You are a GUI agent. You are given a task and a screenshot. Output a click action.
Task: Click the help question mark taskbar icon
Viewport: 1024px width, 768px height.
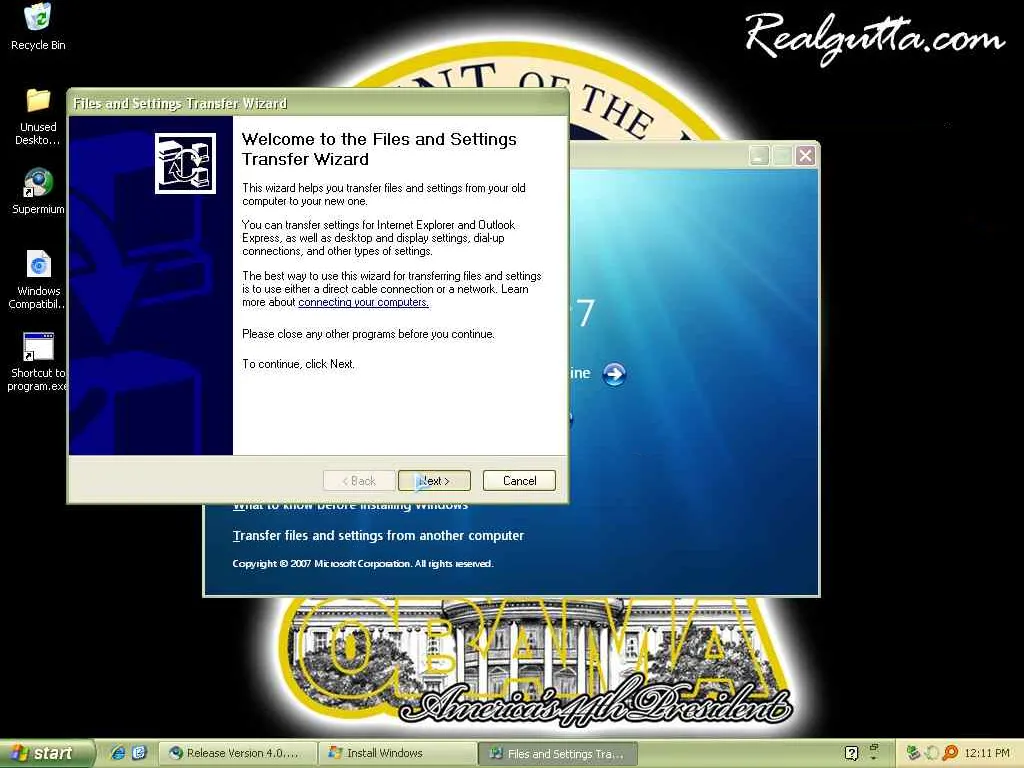click(x=851, y=753)
